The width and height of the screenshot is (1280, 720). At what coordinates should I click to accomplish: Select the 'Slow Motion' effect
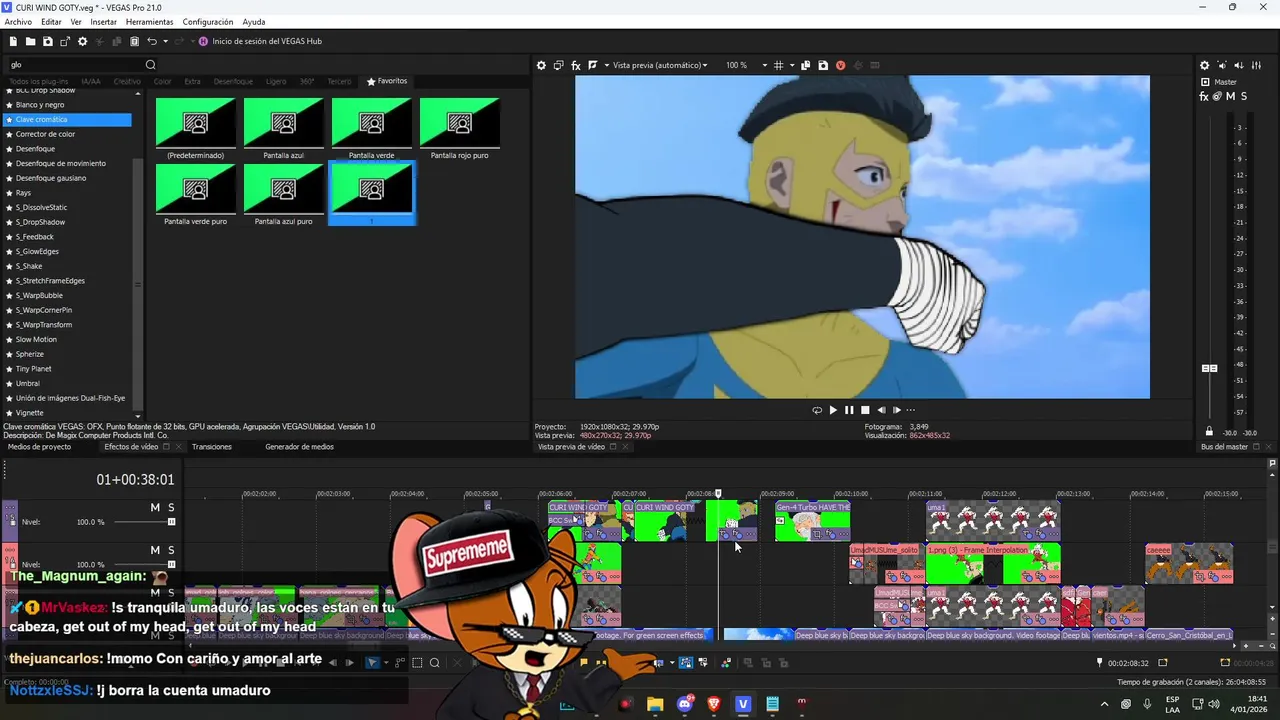pyautogui.click(x=36, y=339)
